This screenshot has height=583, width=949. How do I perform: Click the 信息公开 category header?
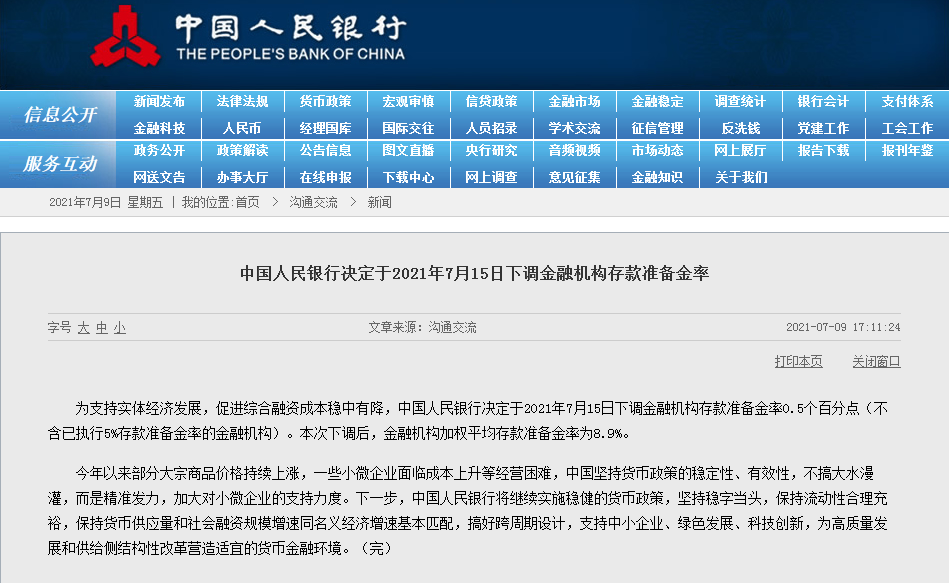point(60,114)
